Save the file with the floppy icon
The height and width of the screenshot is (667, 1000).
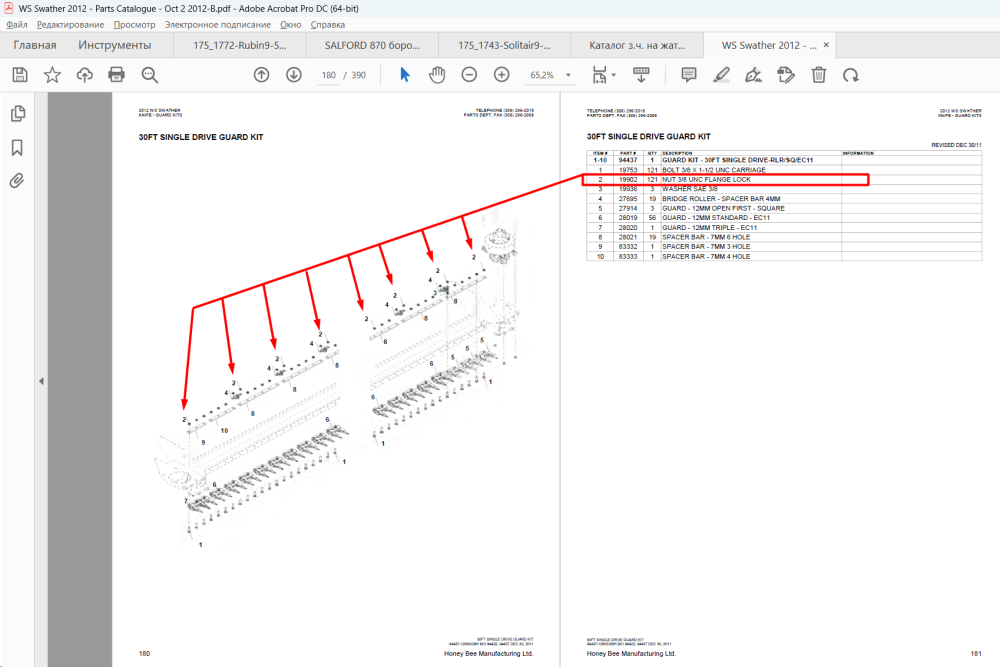point(20,75)
